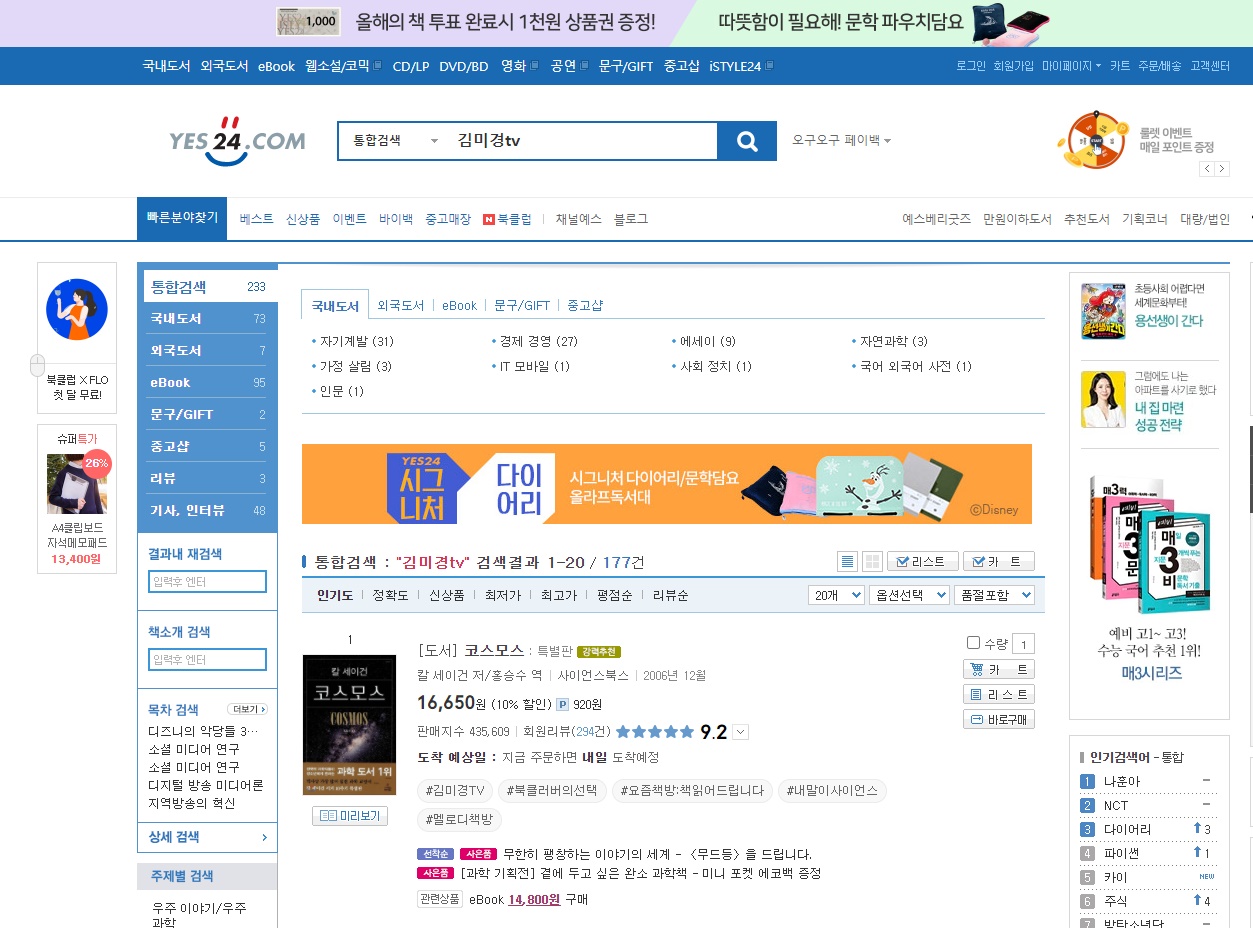The height and width of the screenshot is (928, 1253).
Task: Click the main search input field
Action: [x=583, y=141]
